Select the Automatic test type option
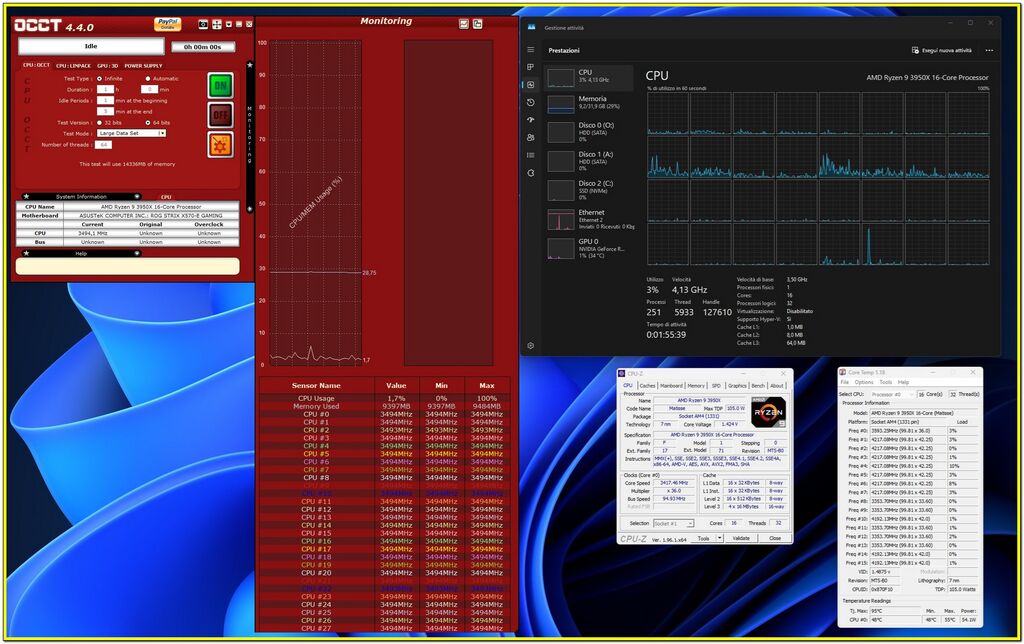Viewport: 1024px width, 644px height. tap(149, 78)
